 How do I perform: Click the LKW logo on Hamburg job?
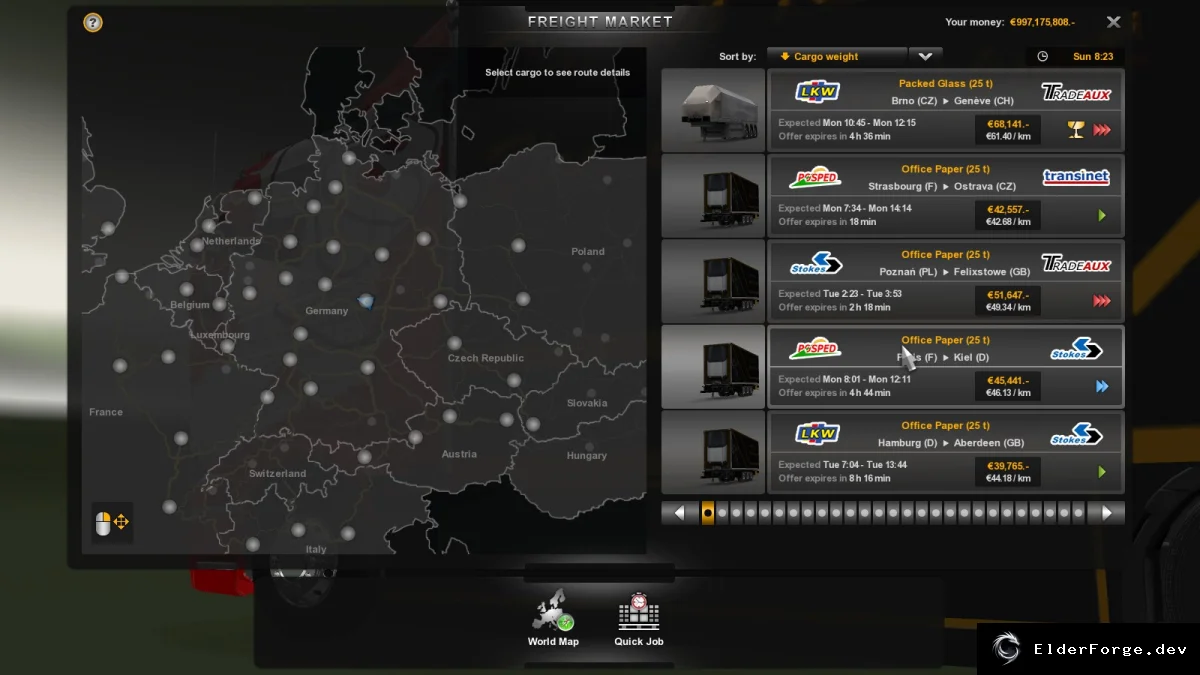click(x=817, y=434)
